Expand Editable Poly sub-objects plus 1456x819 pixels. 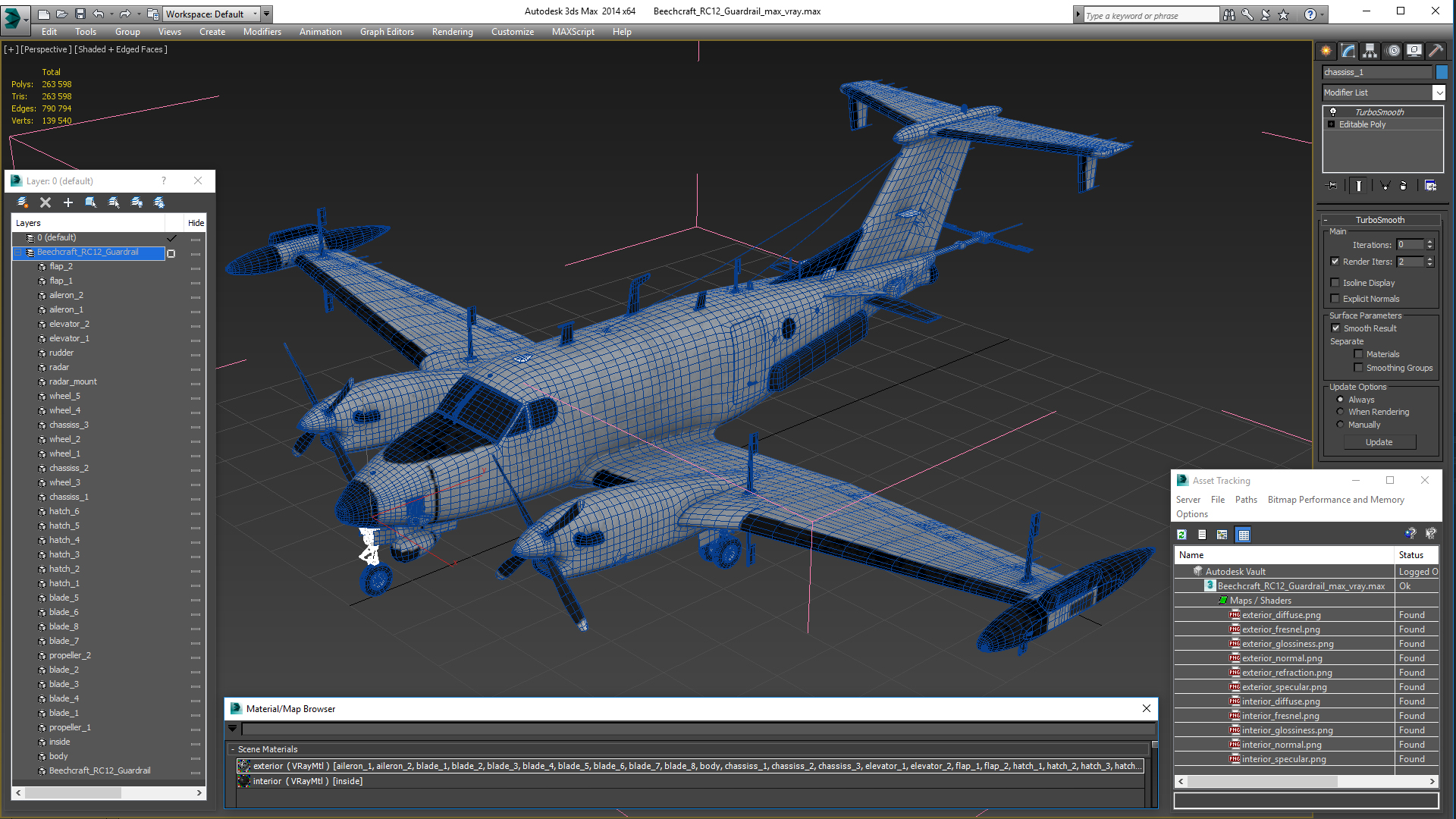tap(1331, 124)
